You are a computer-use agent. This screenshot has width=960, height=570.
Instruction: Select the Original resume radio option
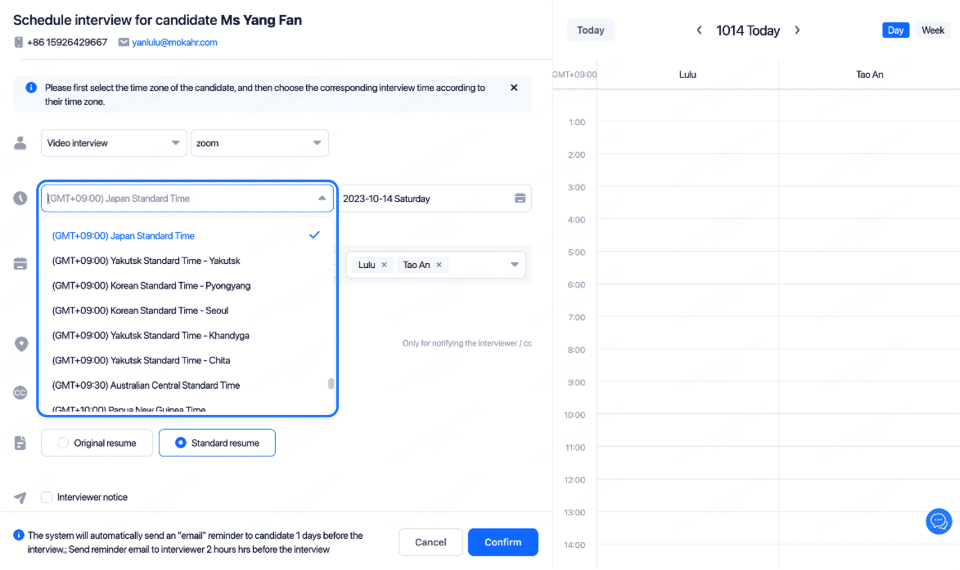tap(97, 443)
